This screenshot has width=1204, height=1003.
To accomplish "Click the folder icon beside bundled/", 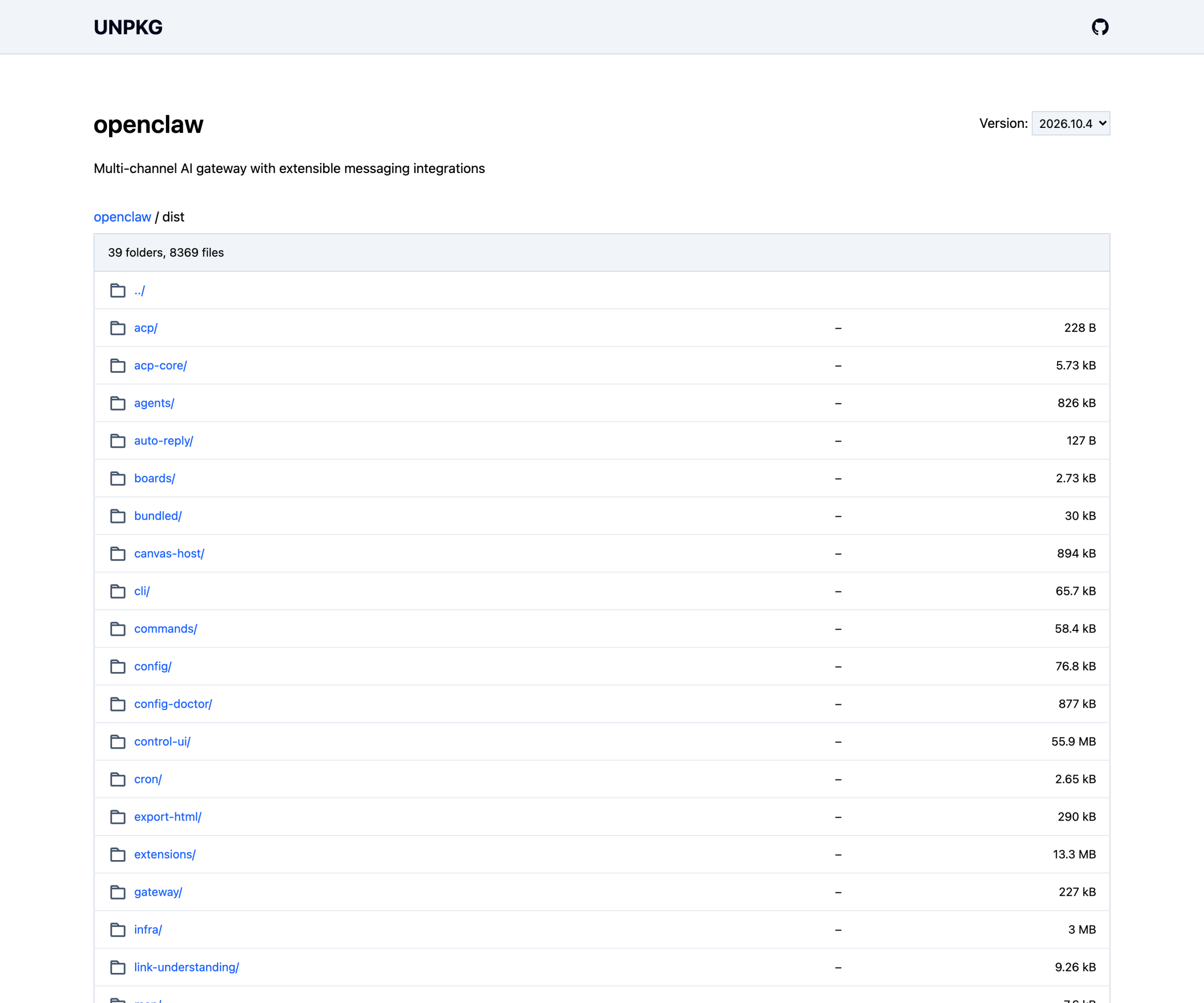I will (118, 516).
